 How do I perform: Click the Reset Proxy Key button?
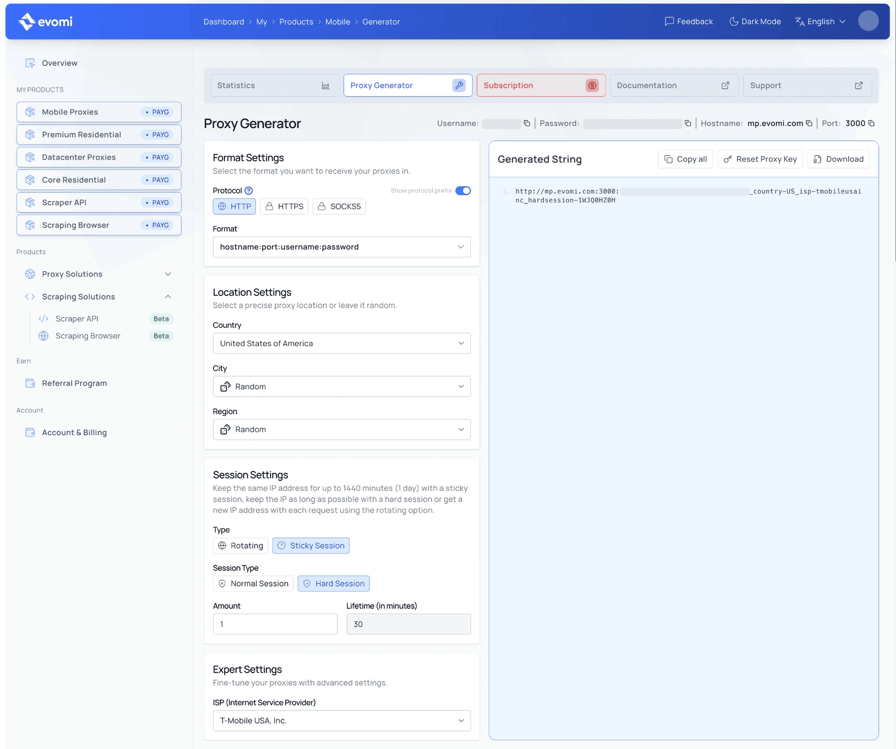pyautogui.click(x=760, y=159)
